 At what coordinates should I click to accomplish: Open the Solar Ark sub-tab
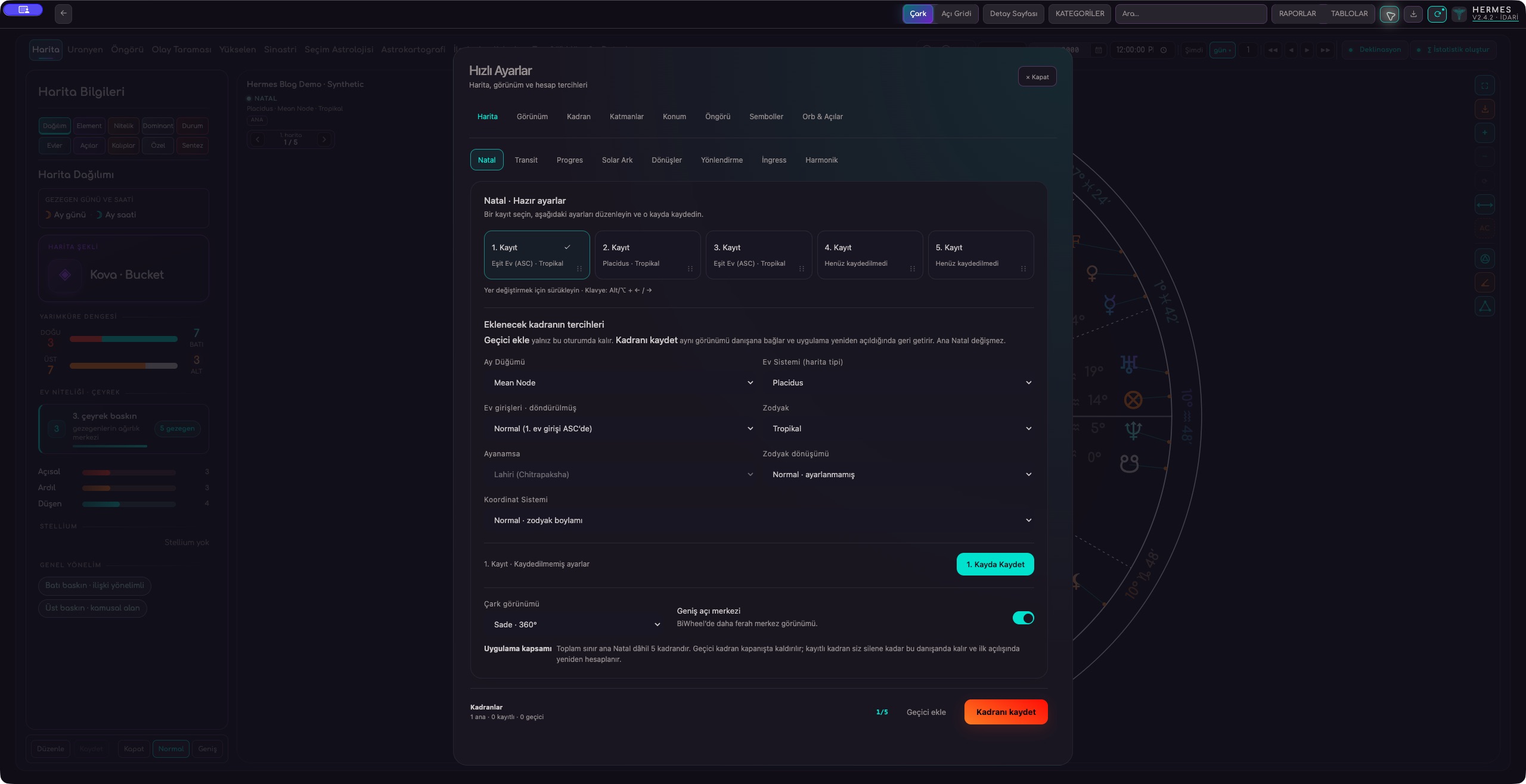click(617, 160)
